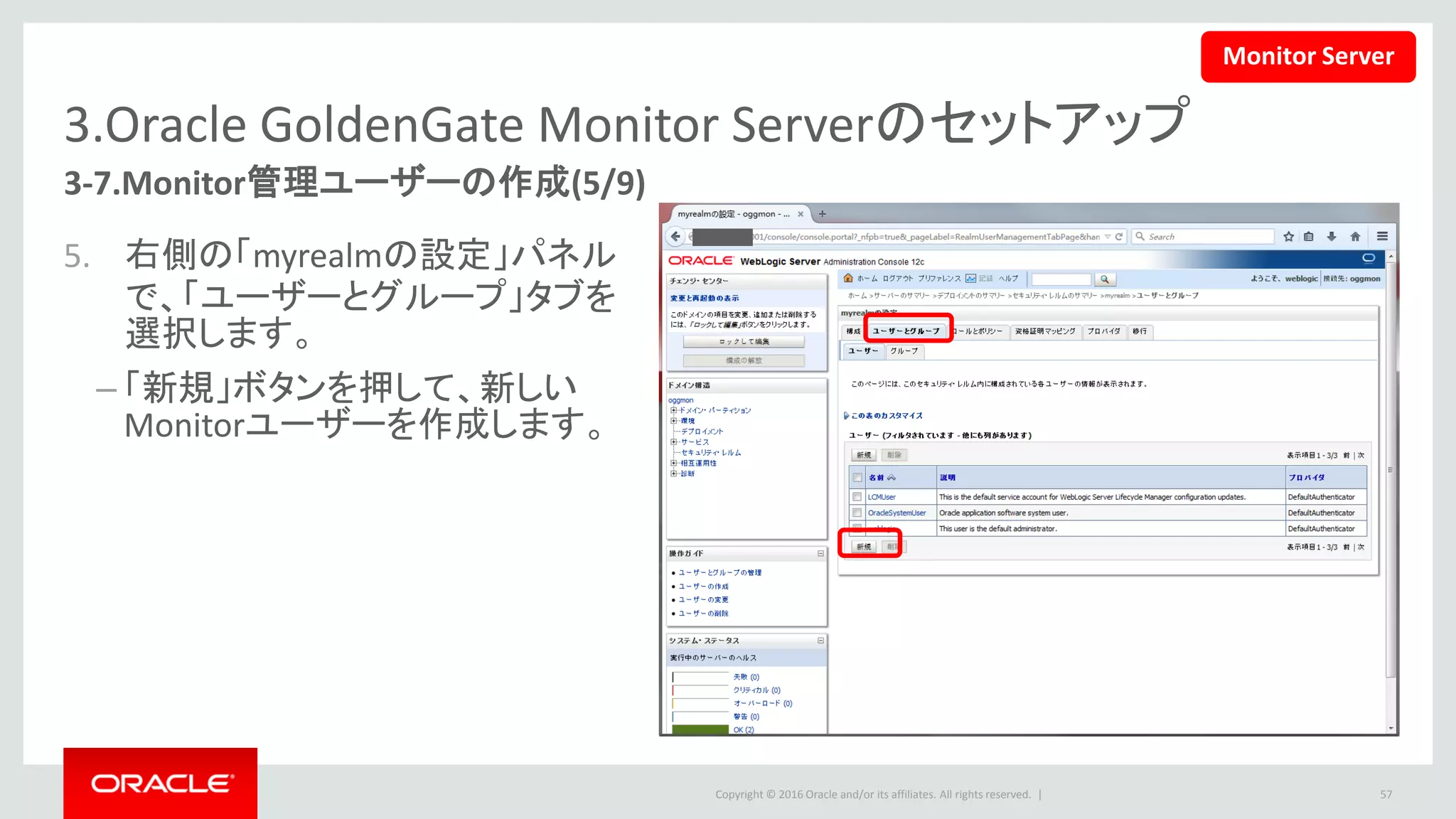Image resolution: width=1456 pixels, height=819 pixels.
Task: Expand the 相互運用性 tree node
Action: 673,463
